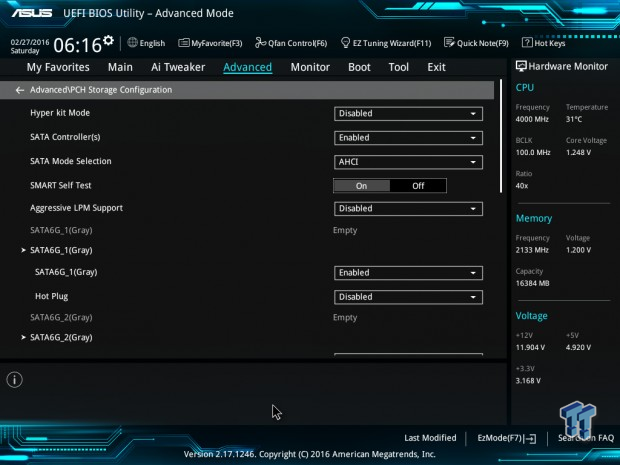Screen dimensions: 620x465
Task: Click the Last Modified button
Action: [430, 438]
